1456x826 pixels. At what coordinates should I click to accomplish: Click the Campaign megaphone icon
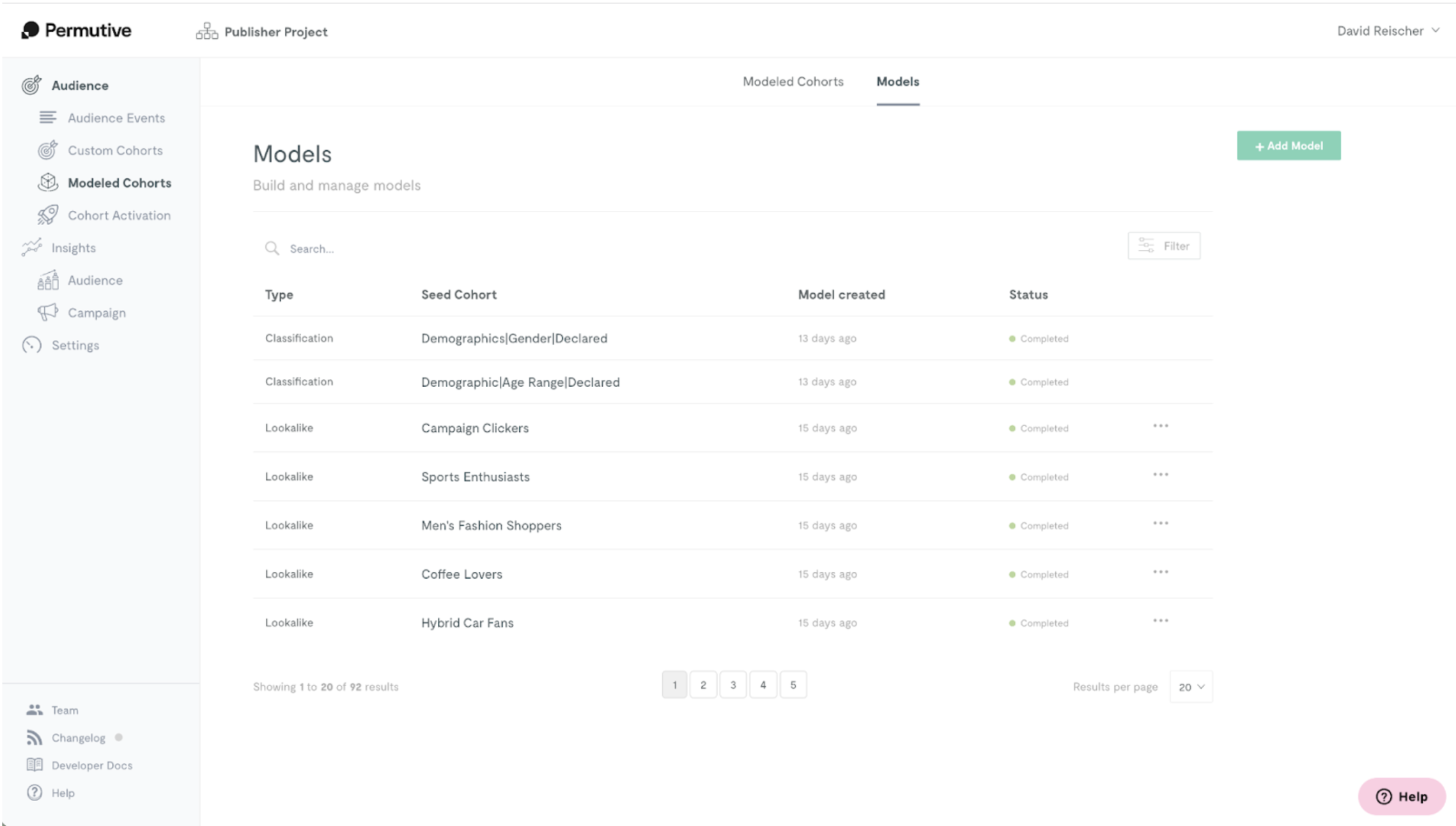click(47, 312)
